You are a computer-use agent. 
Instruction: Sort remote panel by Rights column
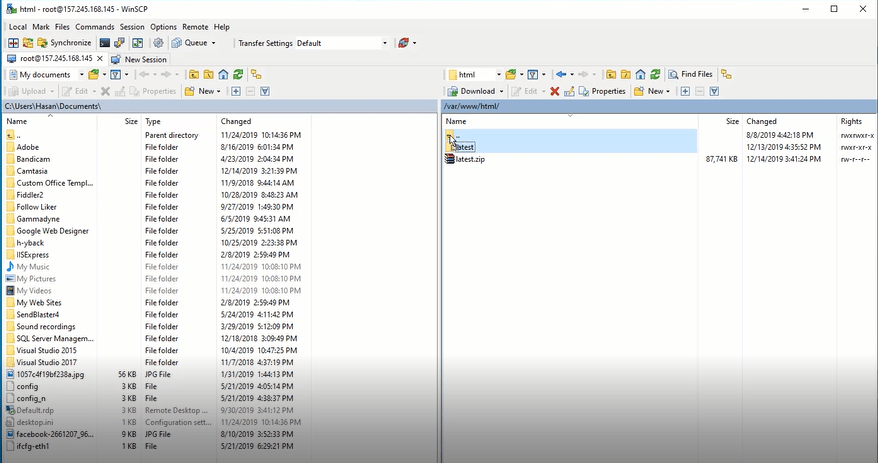[x=856, y=121]
